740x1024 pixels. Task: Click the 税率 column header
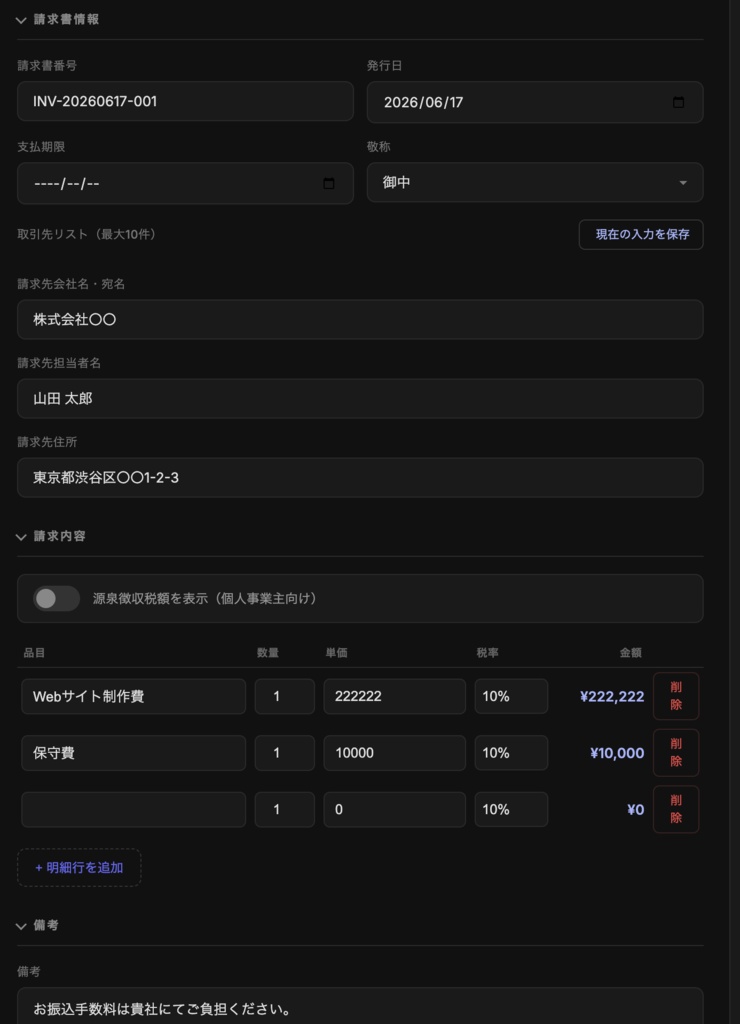[487, 652]
